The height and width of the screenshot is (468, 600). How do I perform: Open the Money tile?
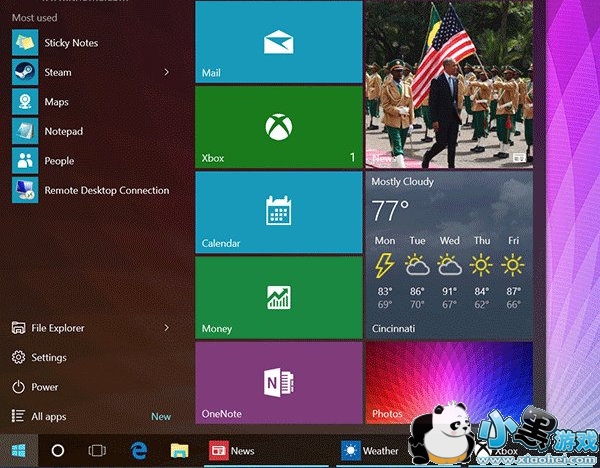[277, 297]
